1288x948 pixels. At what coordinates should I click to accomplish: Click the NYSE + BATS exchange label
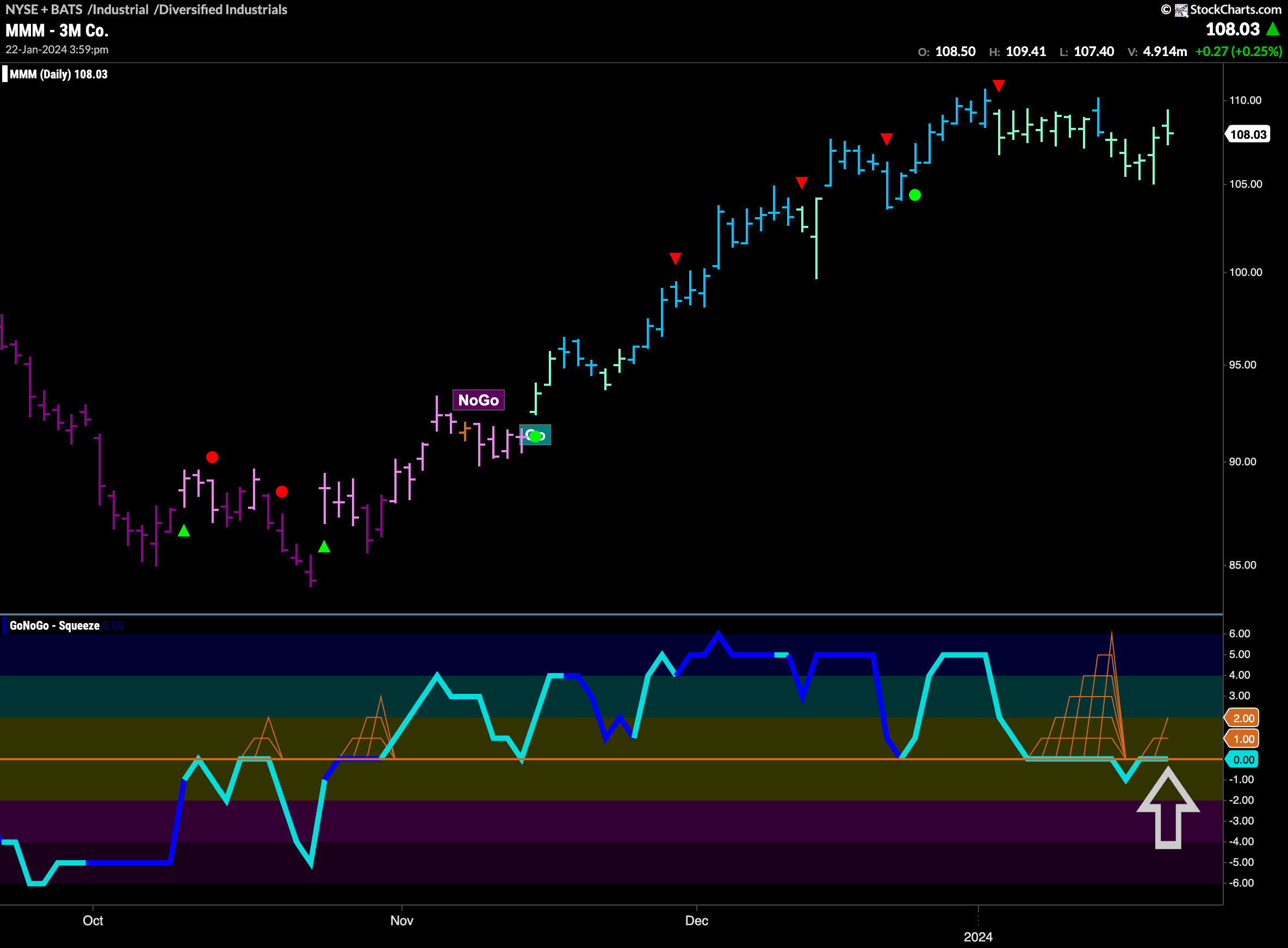click(x=44, y=10)
